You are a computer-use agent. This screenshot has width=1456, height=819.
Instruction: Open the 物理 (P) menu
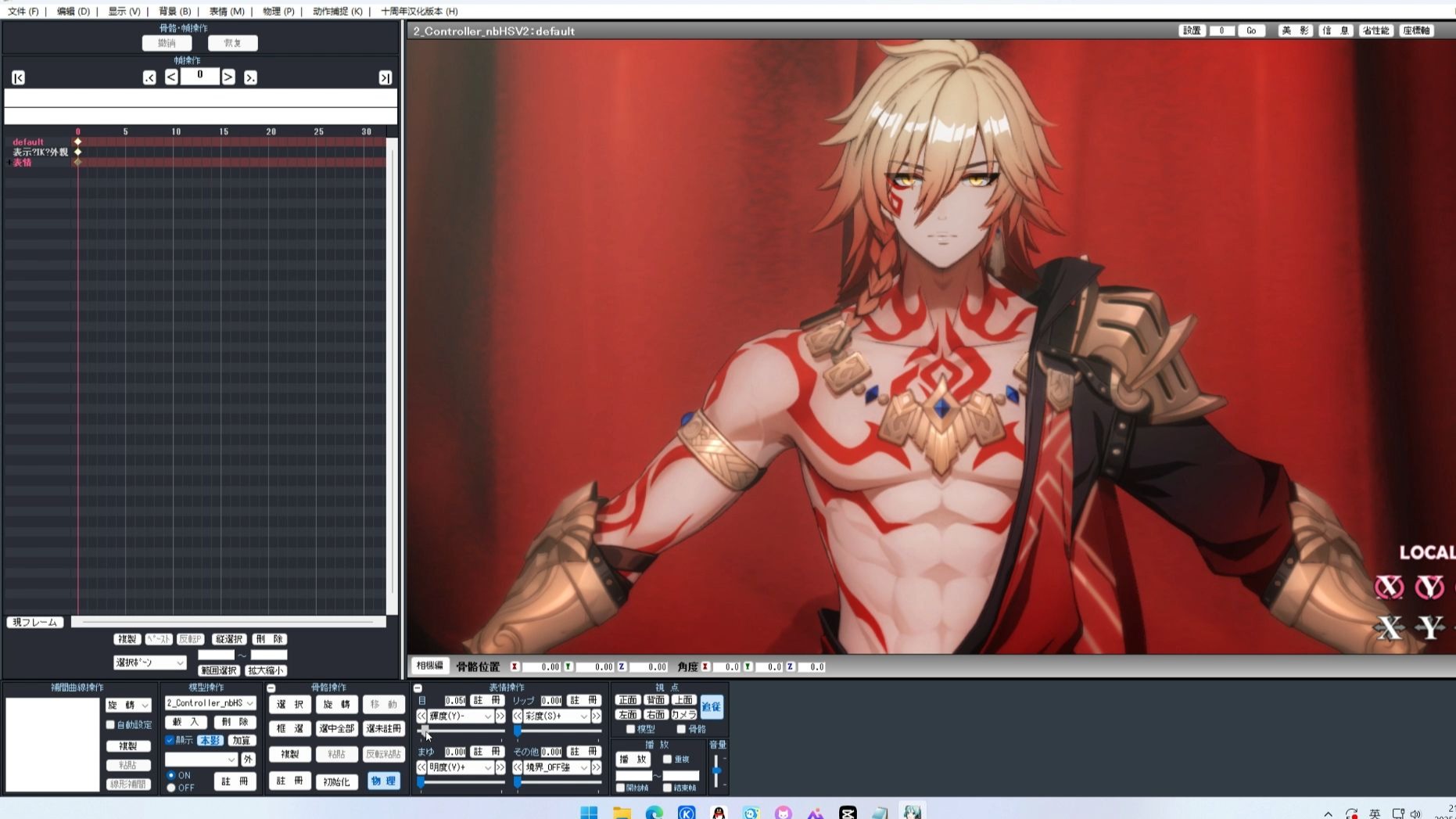(278, 11)
